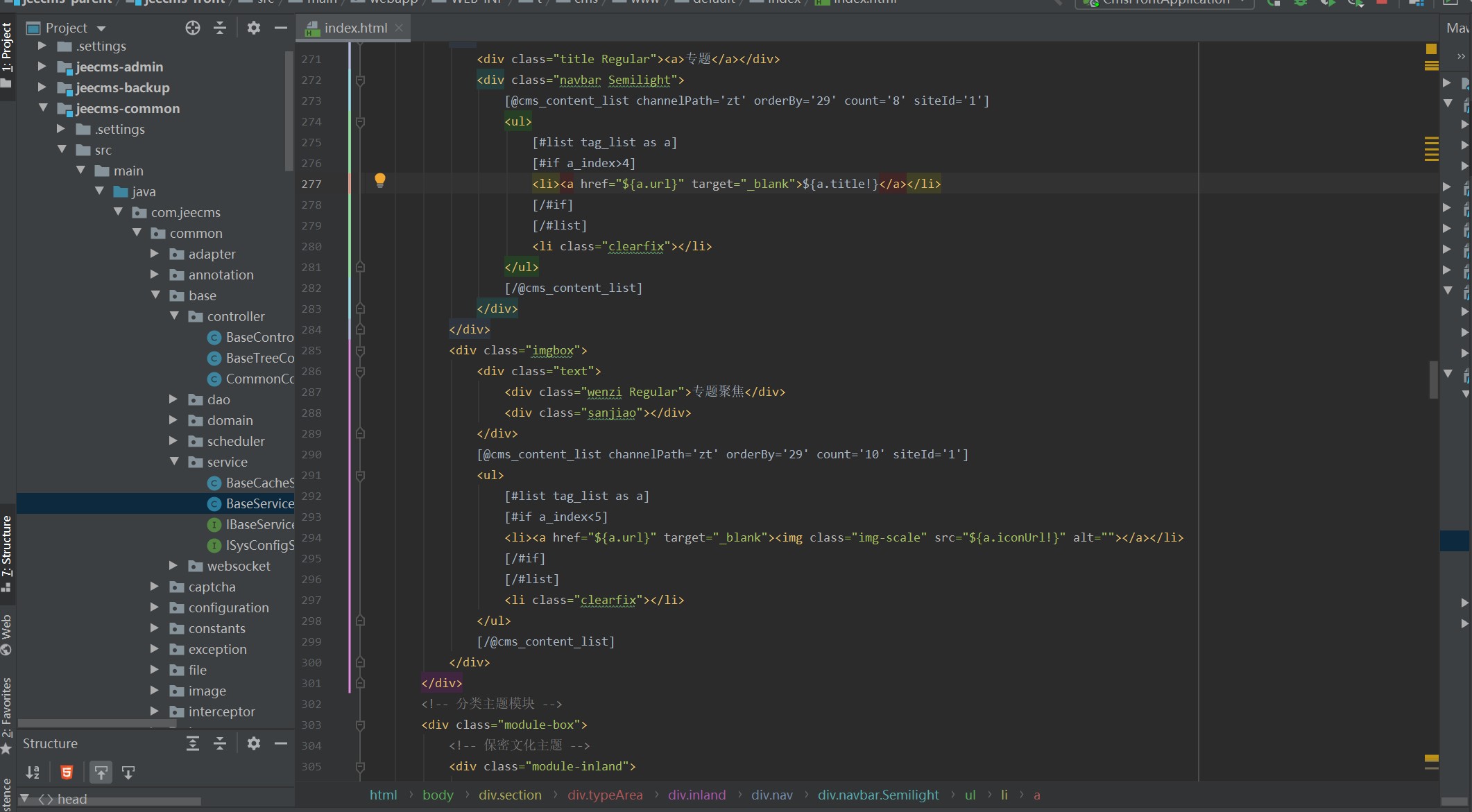Image resolution: width=1472 pixels, height=812 pixels.
Task: Open the Project view dropdown
Action: tap(101, 28)
